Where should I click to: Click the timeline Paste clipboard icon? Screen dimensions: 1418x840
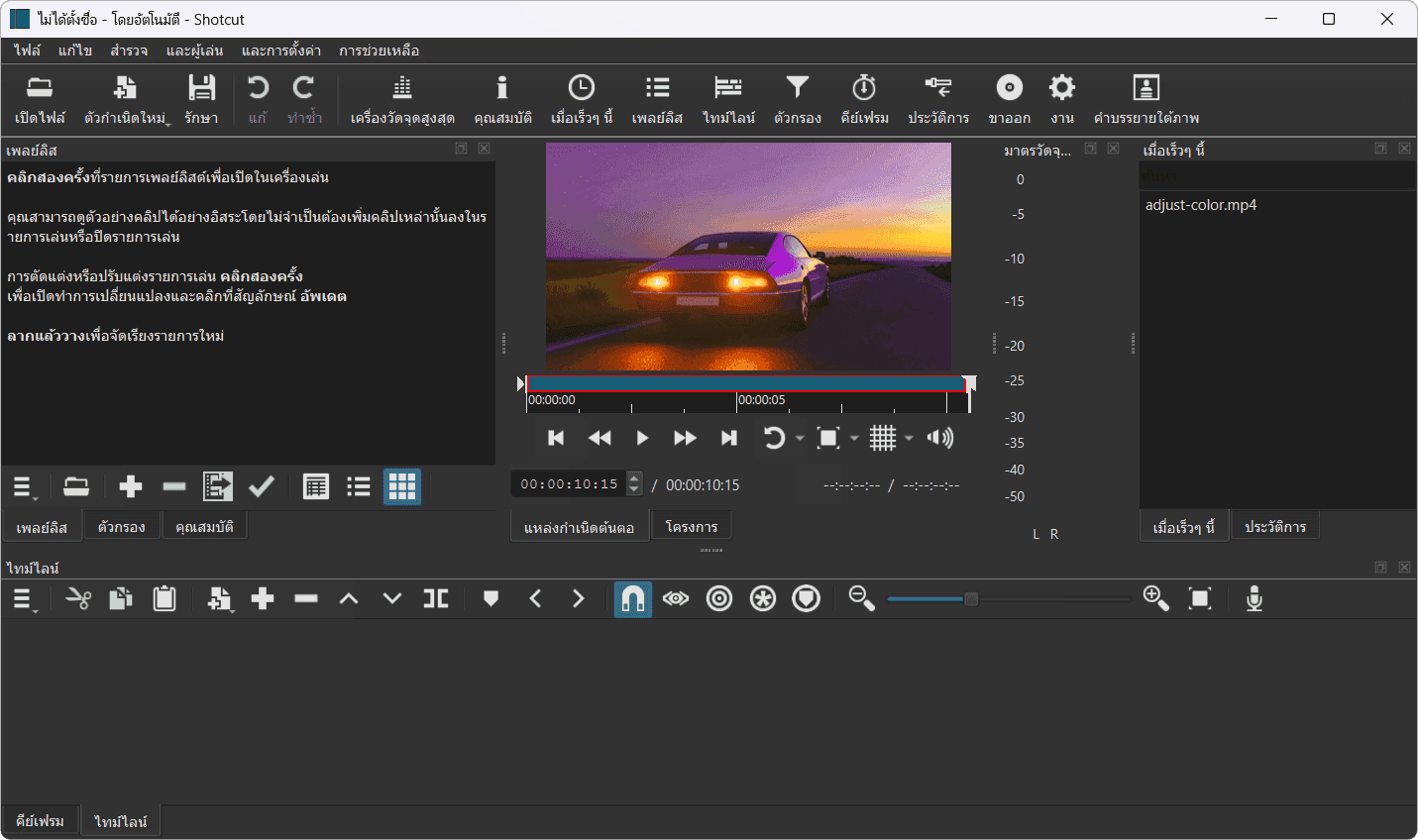click(164, 598)
